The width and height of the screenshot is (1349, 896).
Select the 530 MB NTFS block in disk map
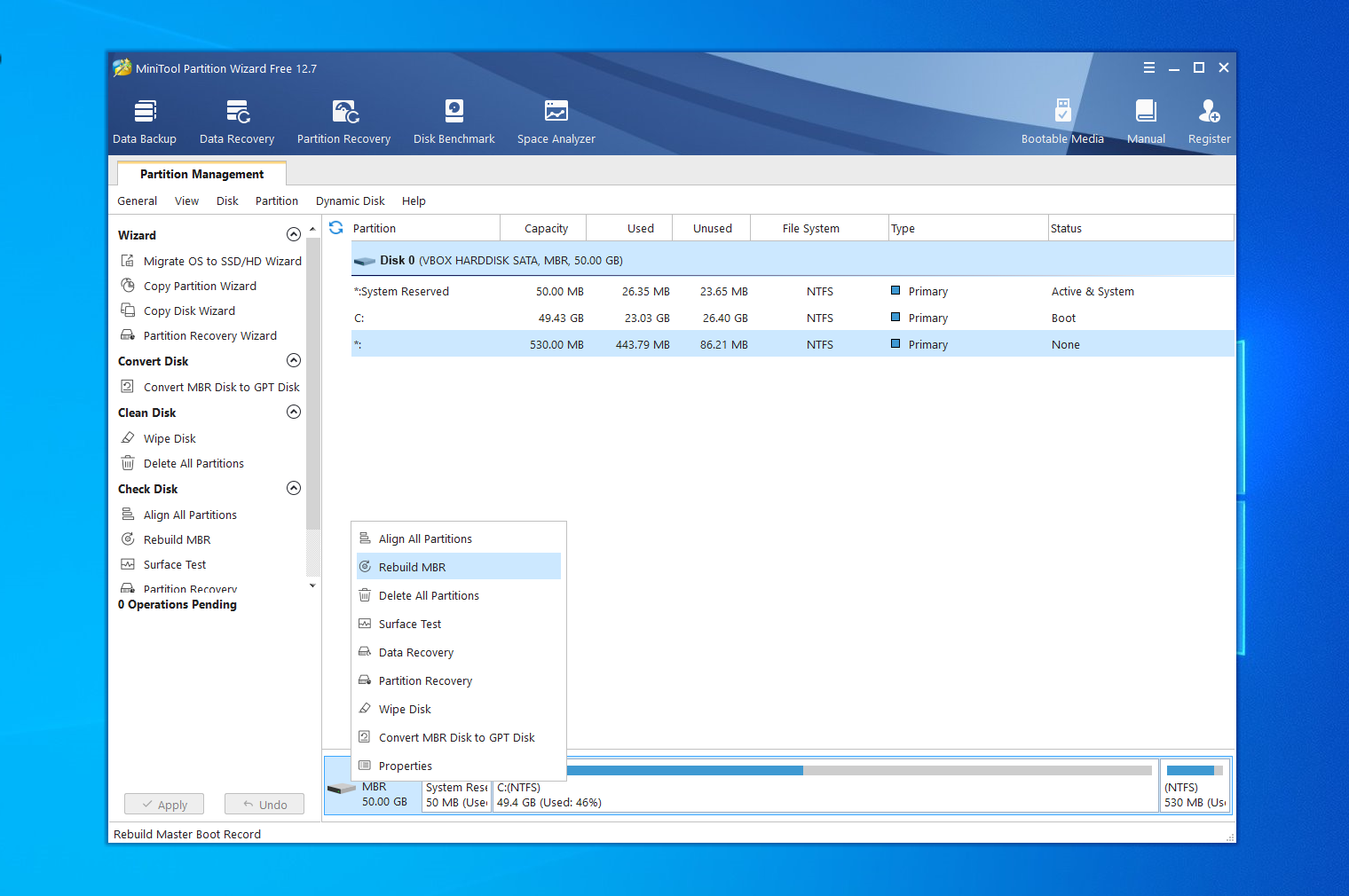(1195, 785)
